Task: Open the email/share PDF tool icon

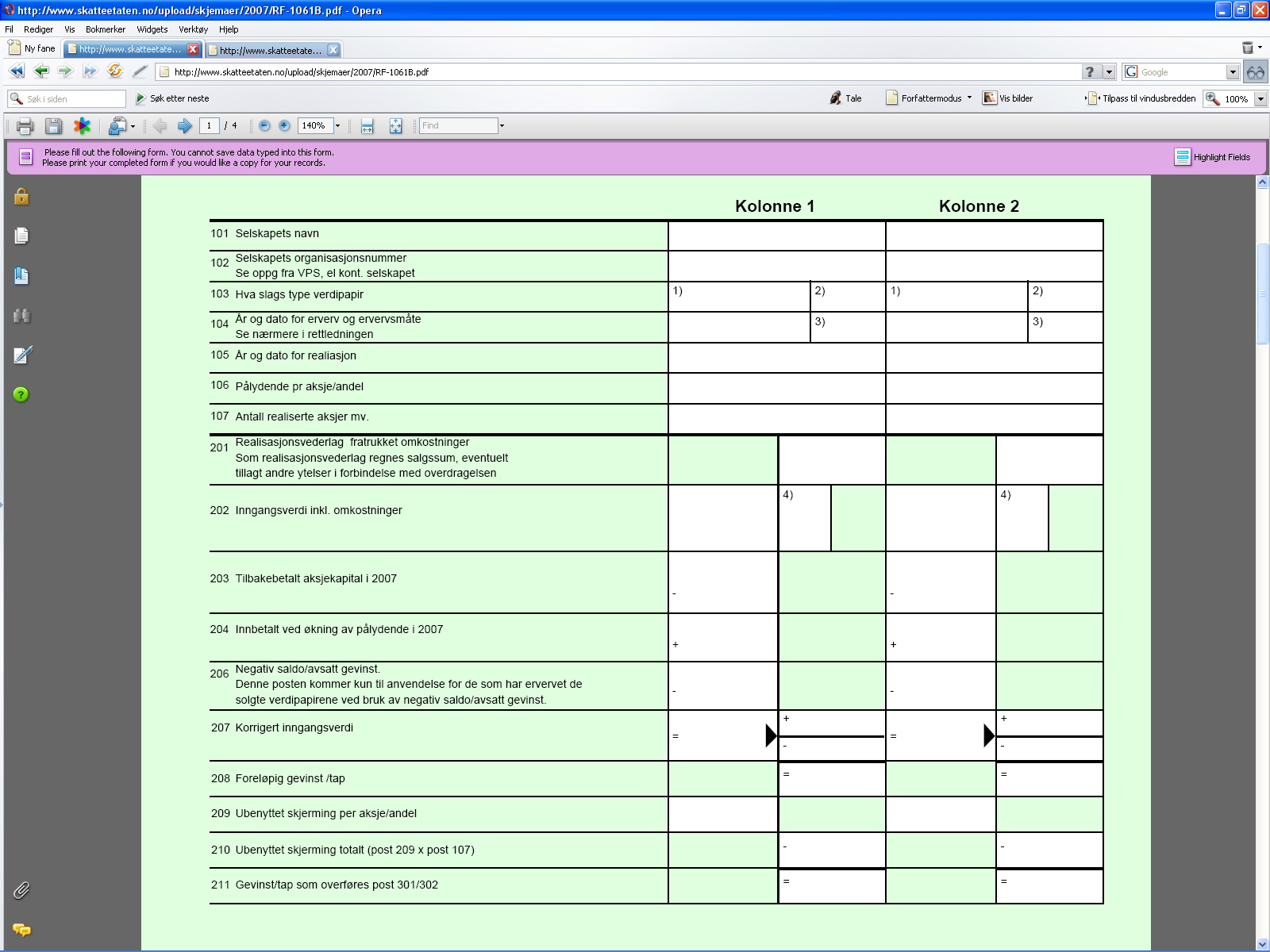Action: tap(117, 125)
